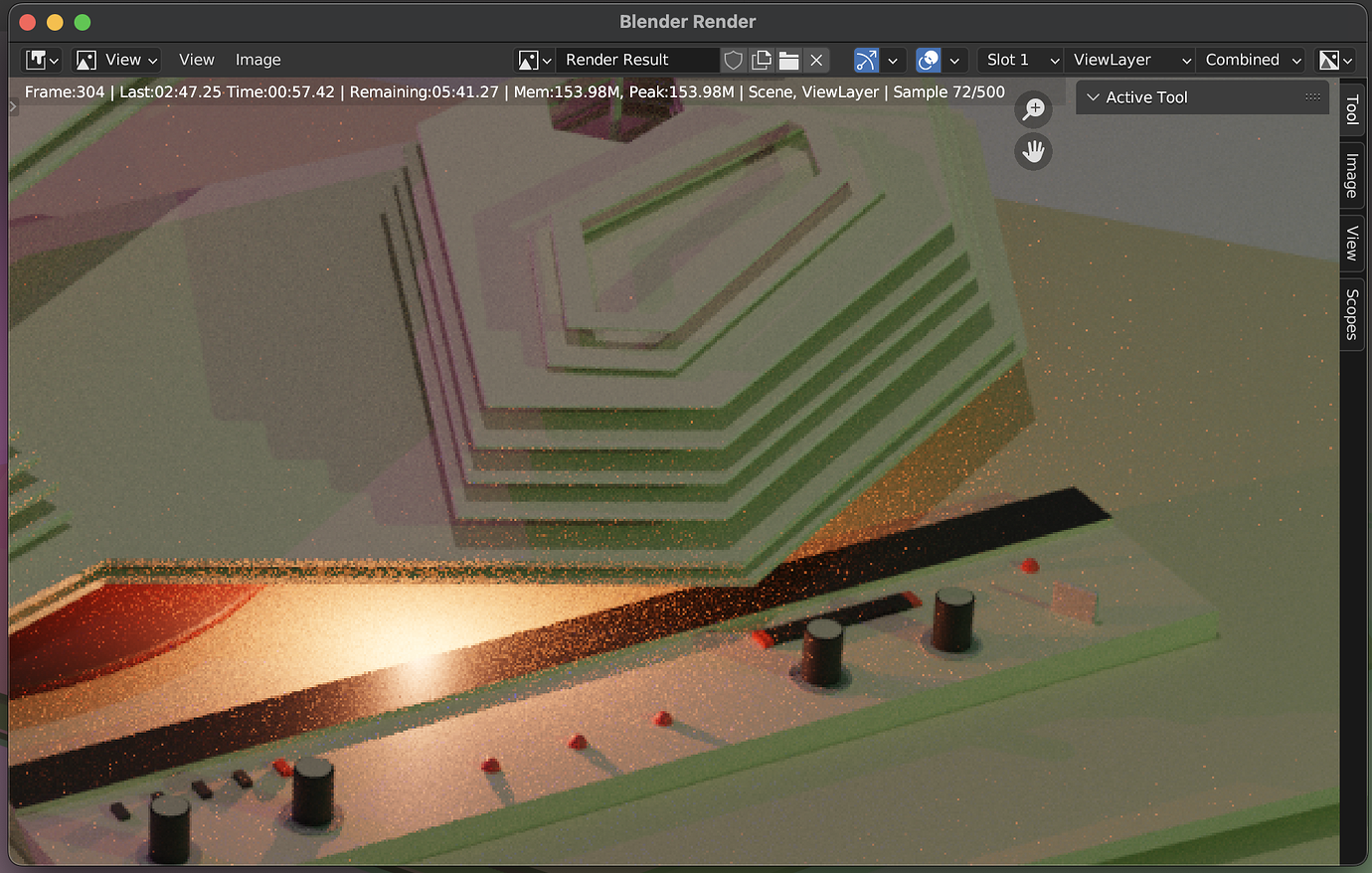This screenshot has width=1372, height=873.
Task: Open the View menu next to Image
Action: click(x=196, y=60)
